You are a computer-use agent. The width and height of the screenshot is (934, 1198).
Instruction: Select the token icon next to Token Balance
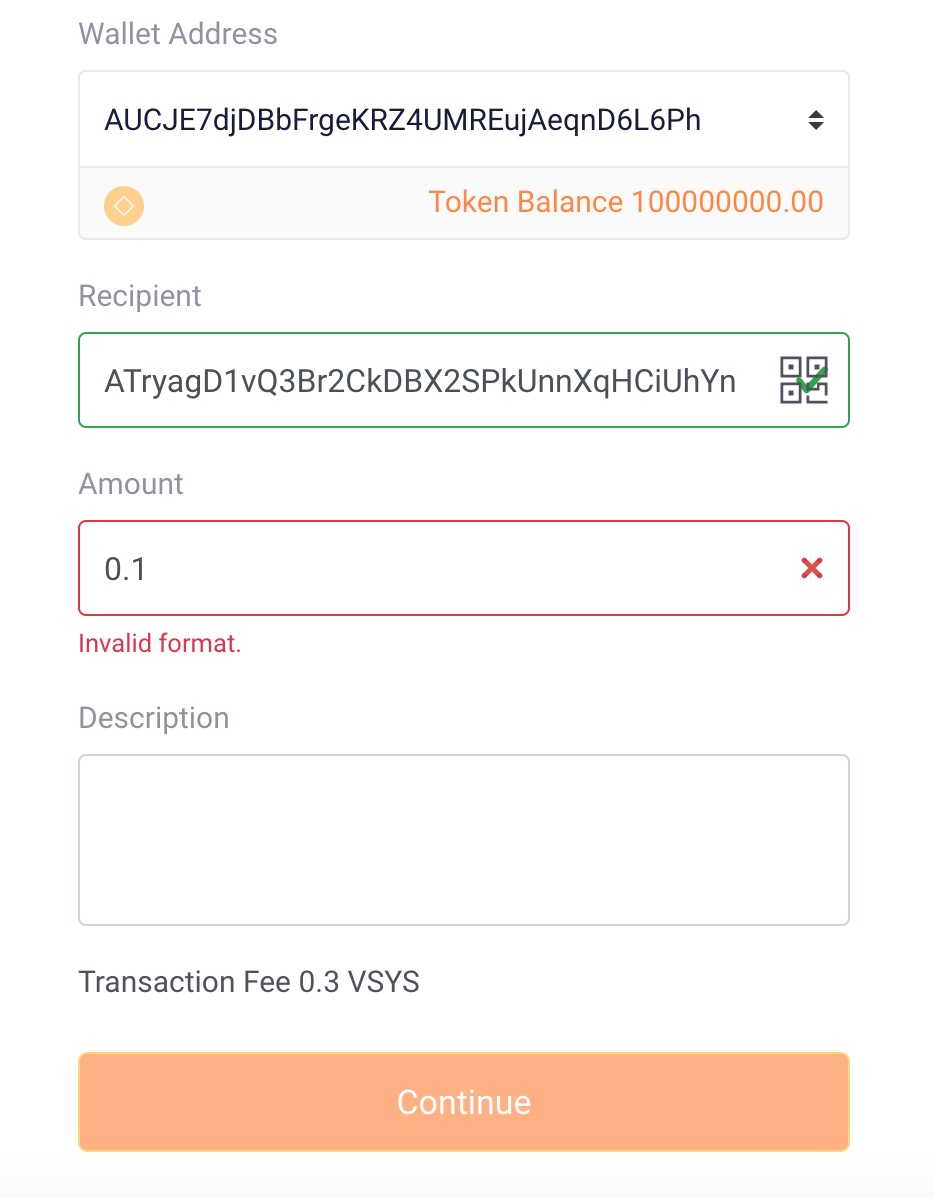(x=123, y=205)
